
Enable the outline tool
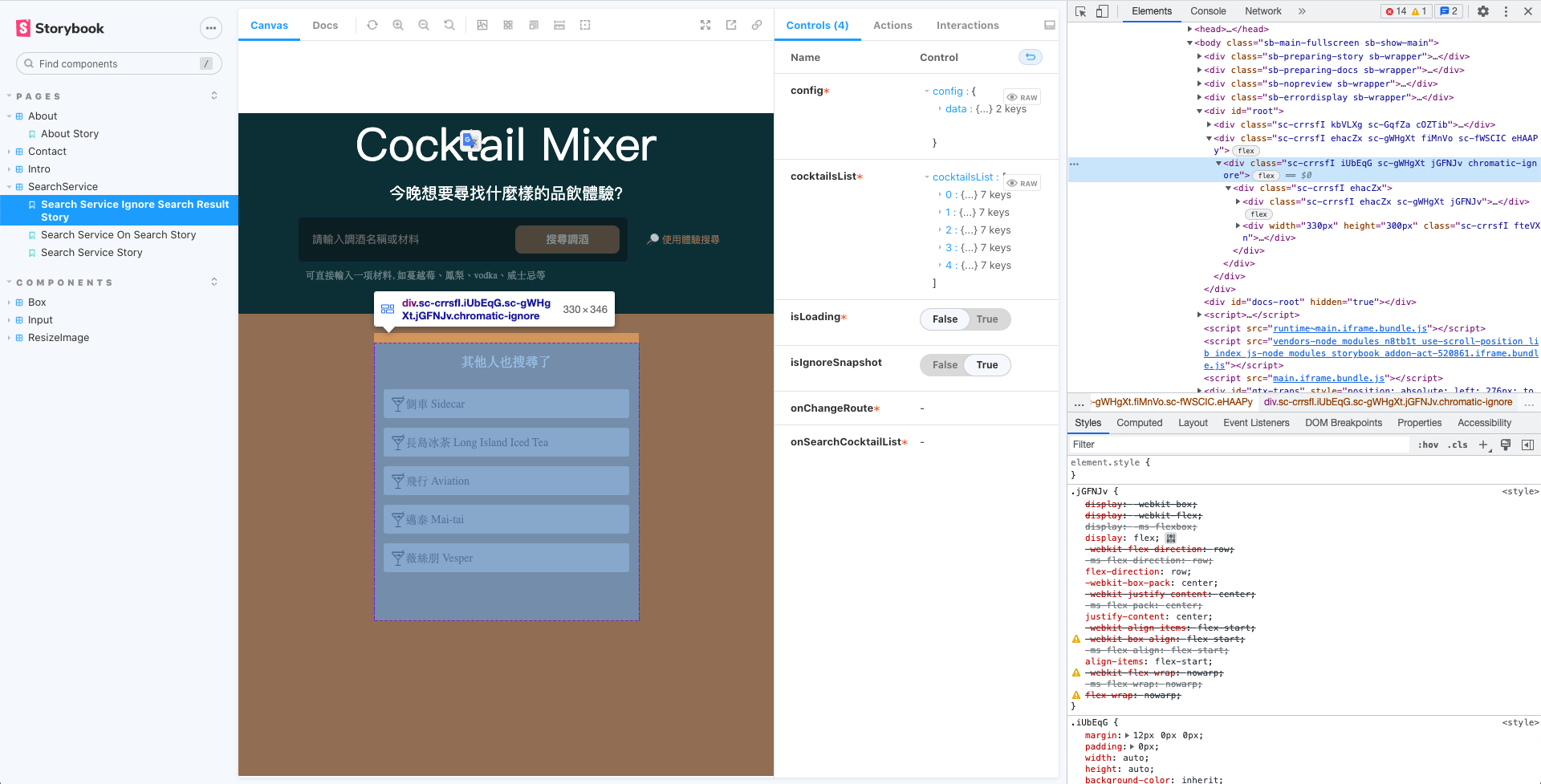(585, 25)
